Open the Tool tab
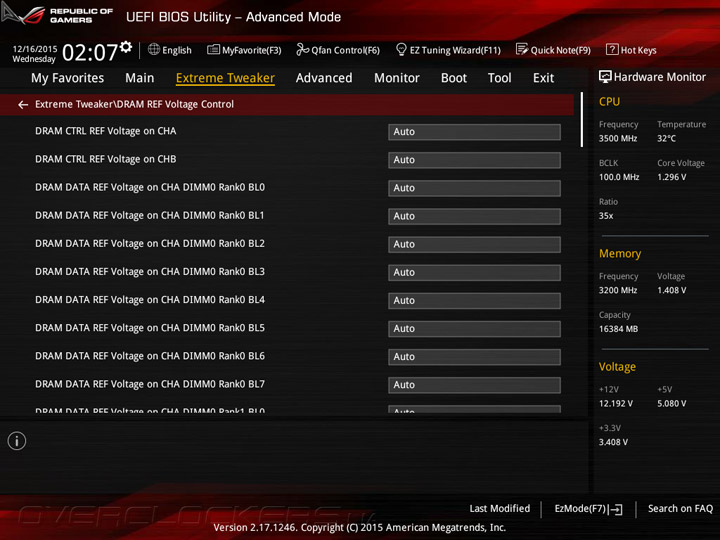The image size is (720, 540). 500,78
